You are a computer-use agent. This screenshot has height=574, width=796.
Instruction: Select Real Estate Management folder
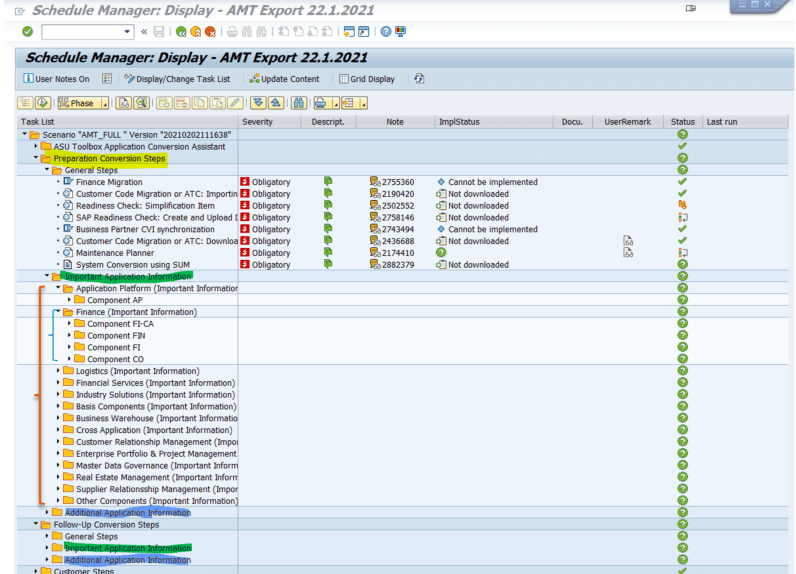[x=156, y=478]
